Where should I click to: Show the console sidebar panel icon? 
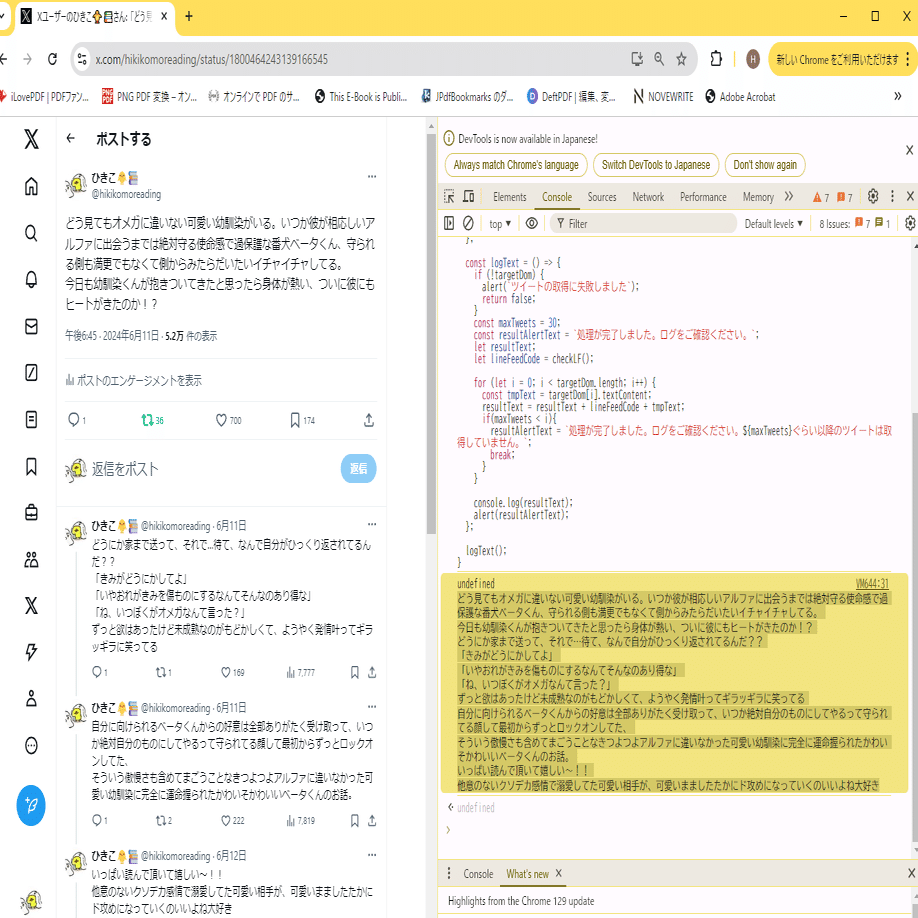tap(448, 223)
